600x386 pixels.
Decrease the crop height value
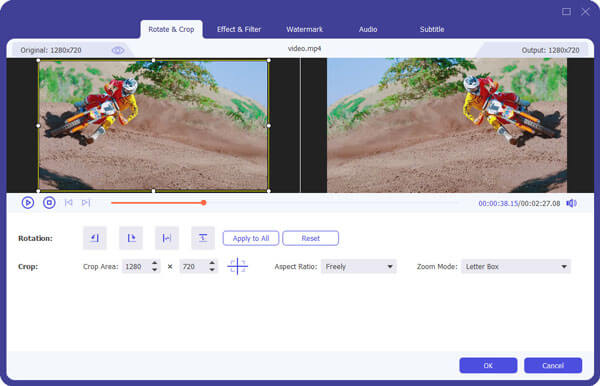tap(212, 270)
